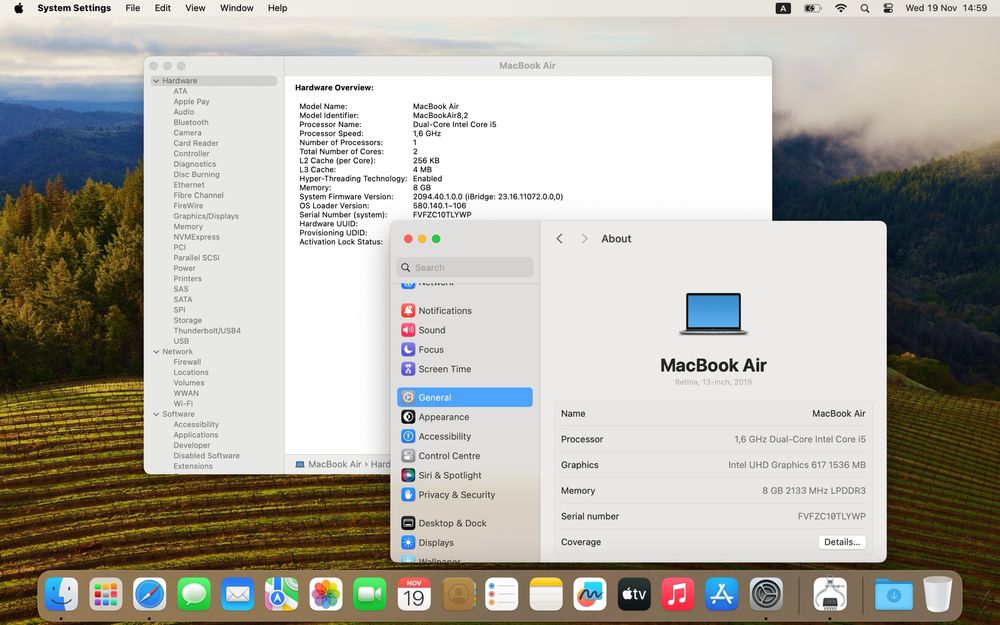
Task: Open the Edit menu
Action: click(163, 8)
